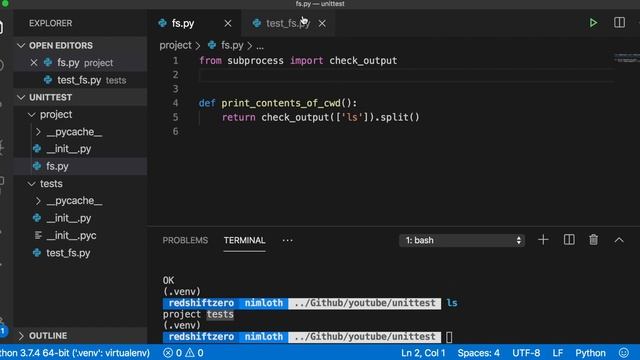Click the print_contents_of_cwd function name
This screenshot has height=360, width=640.
pos(281,103)
